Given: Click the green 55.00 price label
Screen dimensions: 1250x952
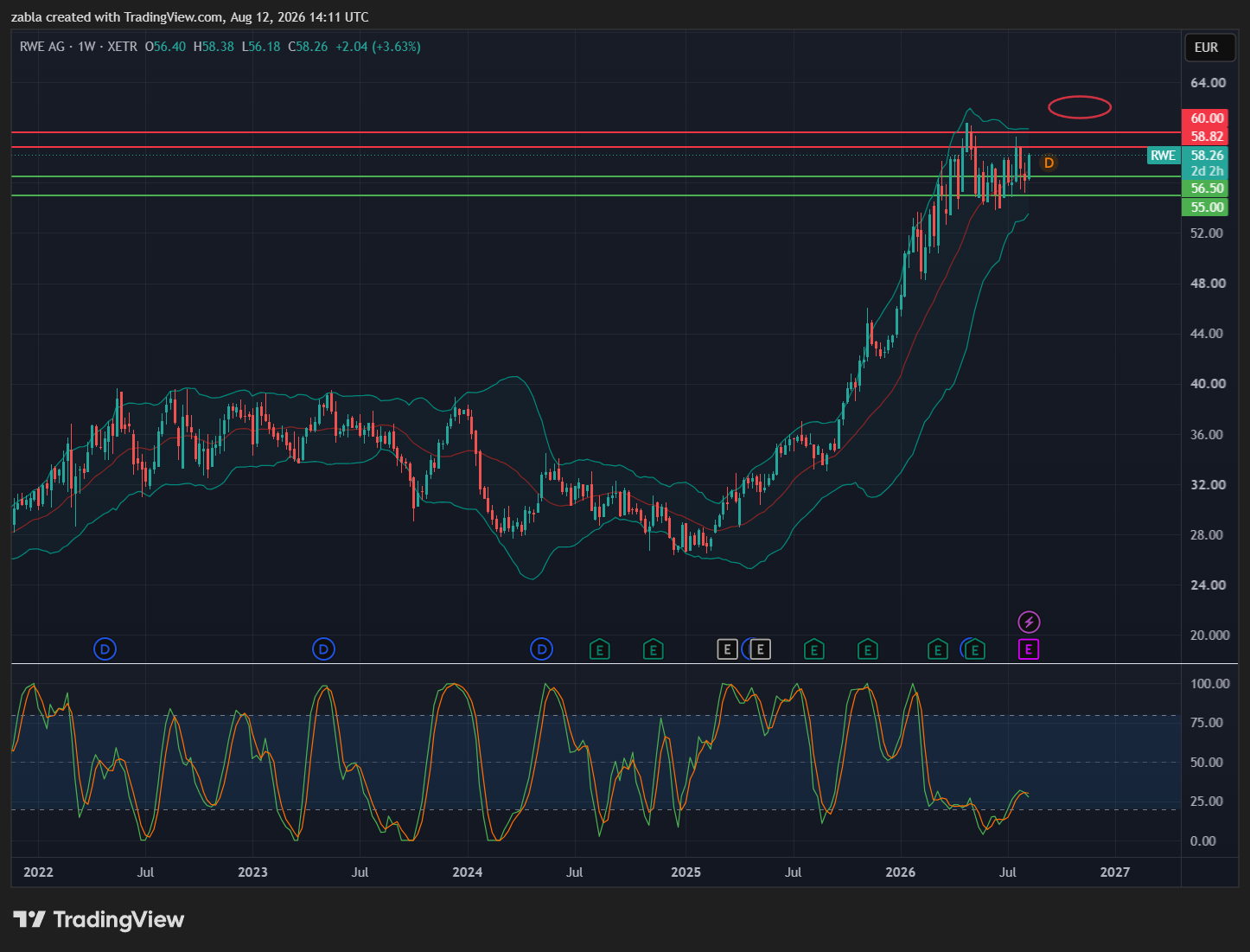Looking at the screenshot, I should (1205, 208).
